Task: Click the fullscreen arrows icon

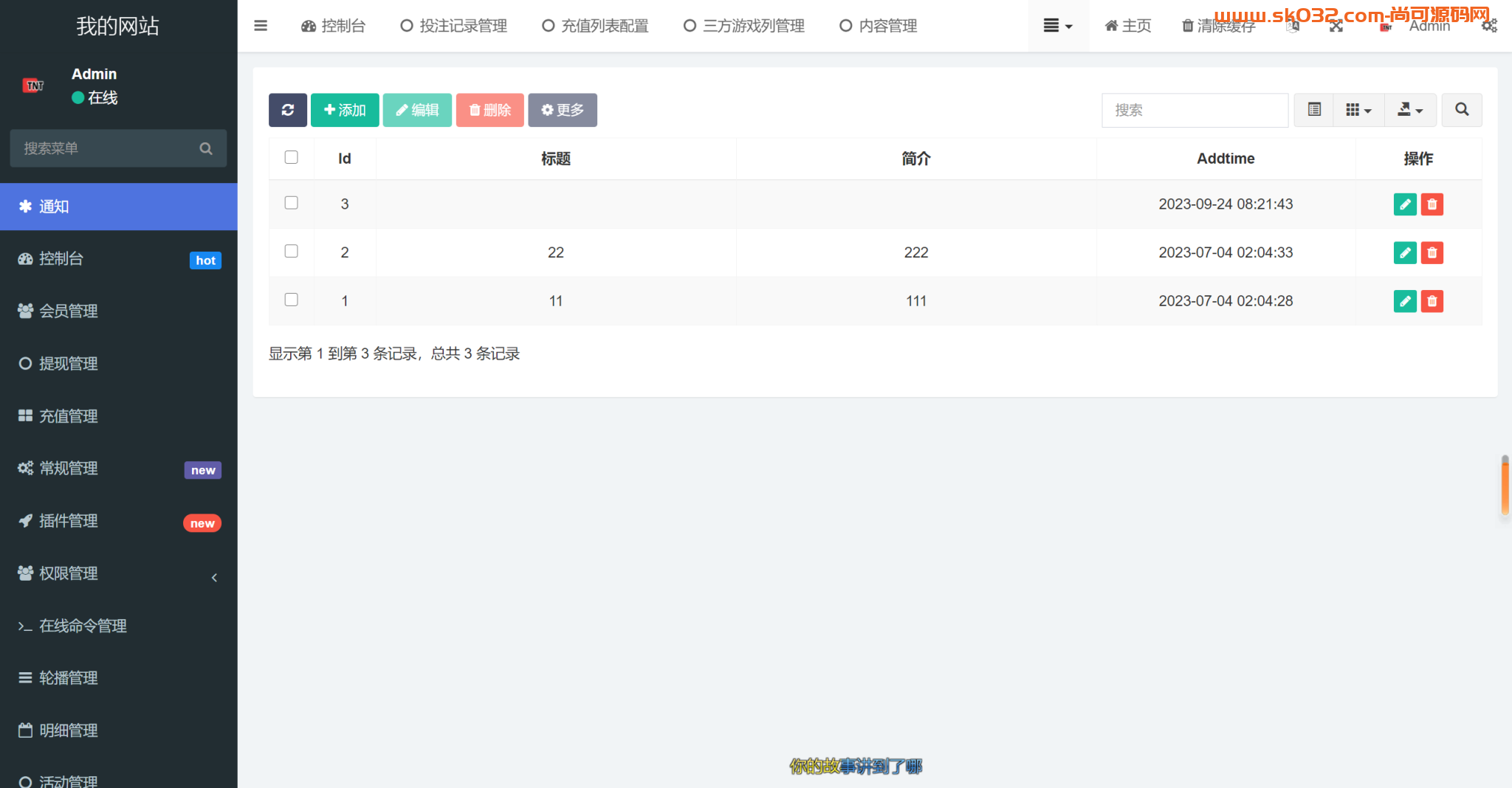Action: [1336, 26]
